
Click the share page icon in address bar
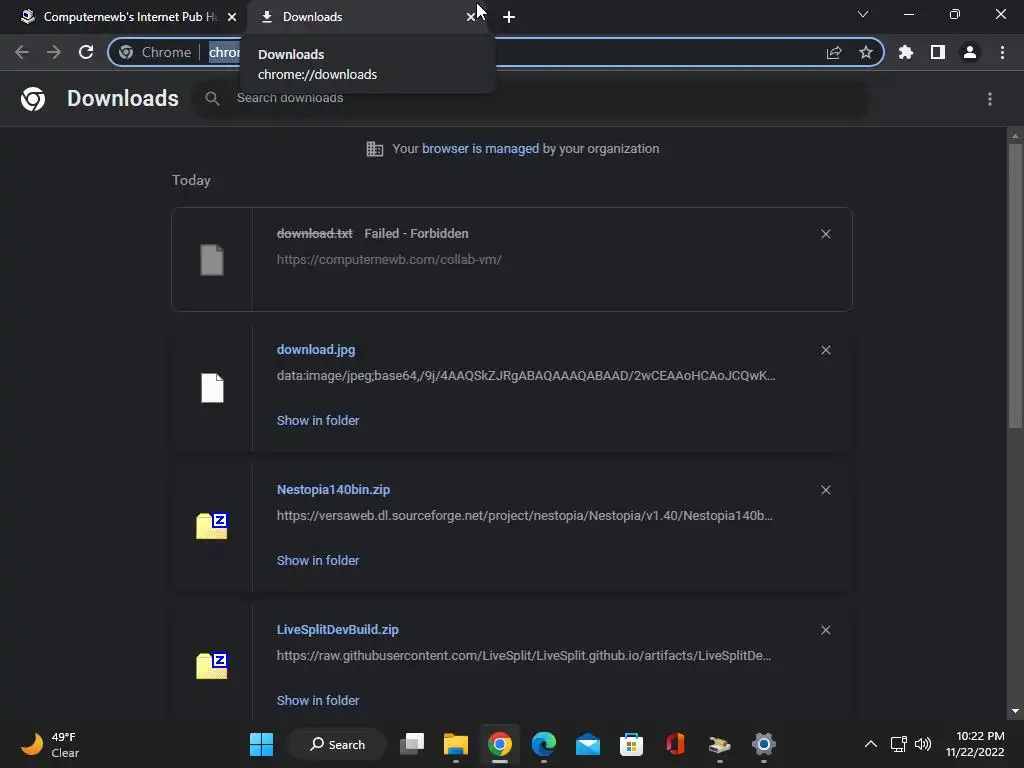(834, 52)
